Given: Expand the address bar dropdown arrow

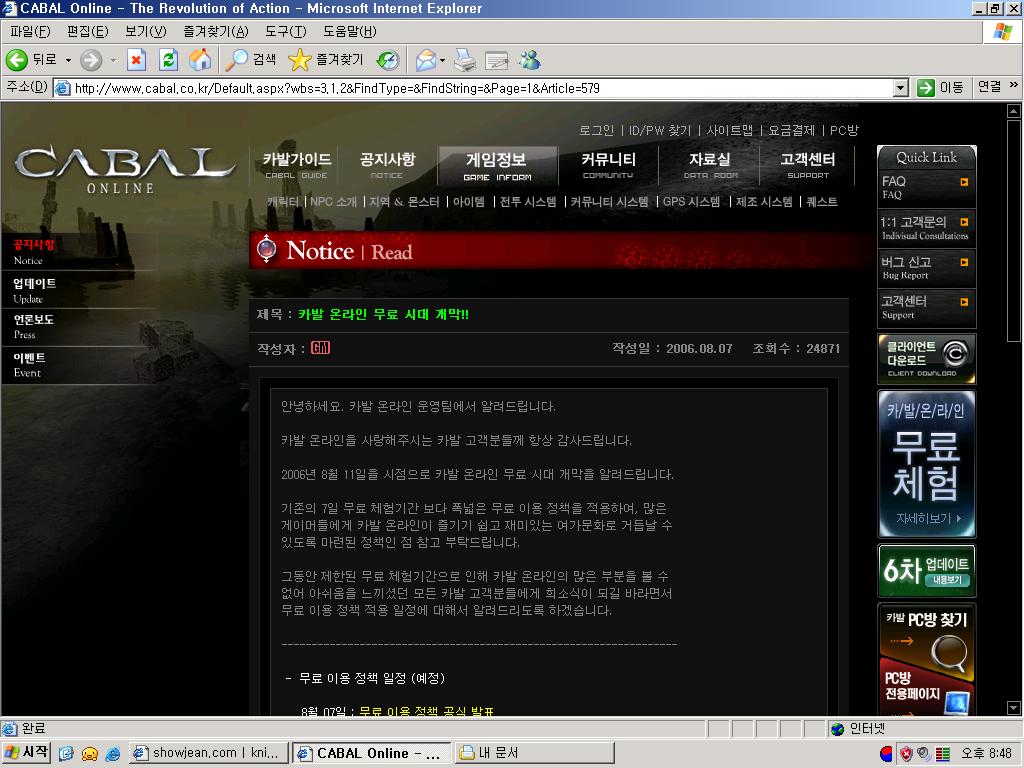Looking at the screenshot, I should pyautogui.click(x=901, y=88).
